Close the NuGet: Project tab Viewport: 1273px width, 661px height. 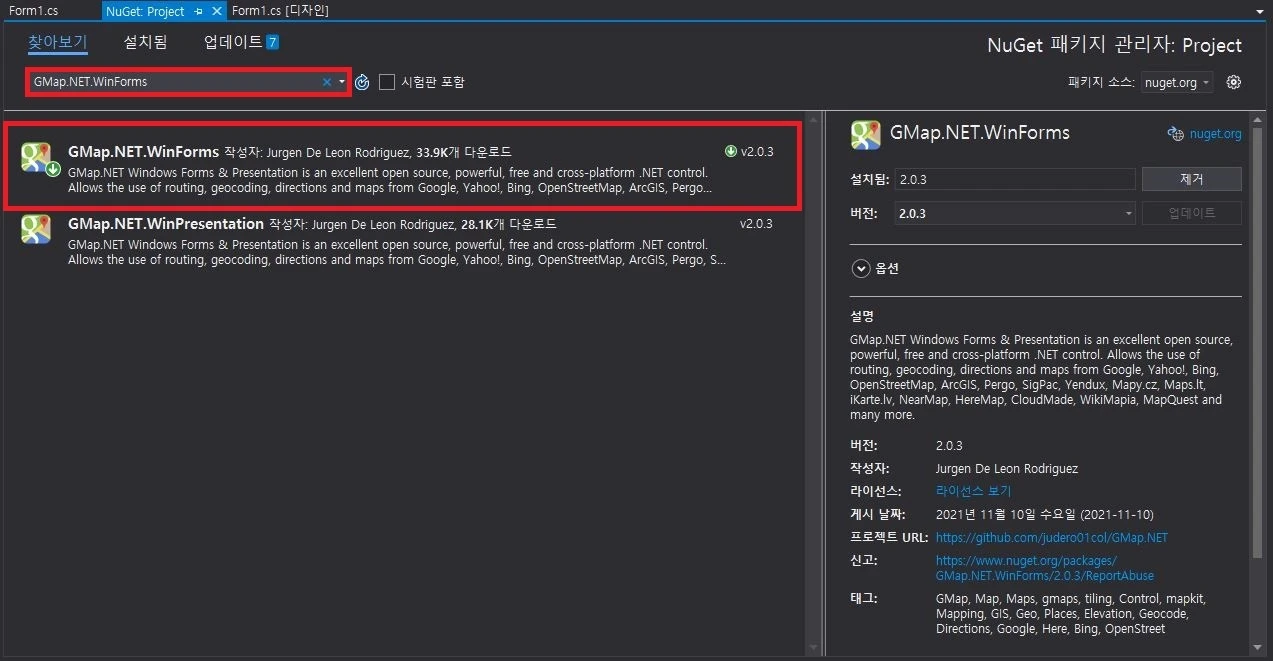click(x=217, y=11)
